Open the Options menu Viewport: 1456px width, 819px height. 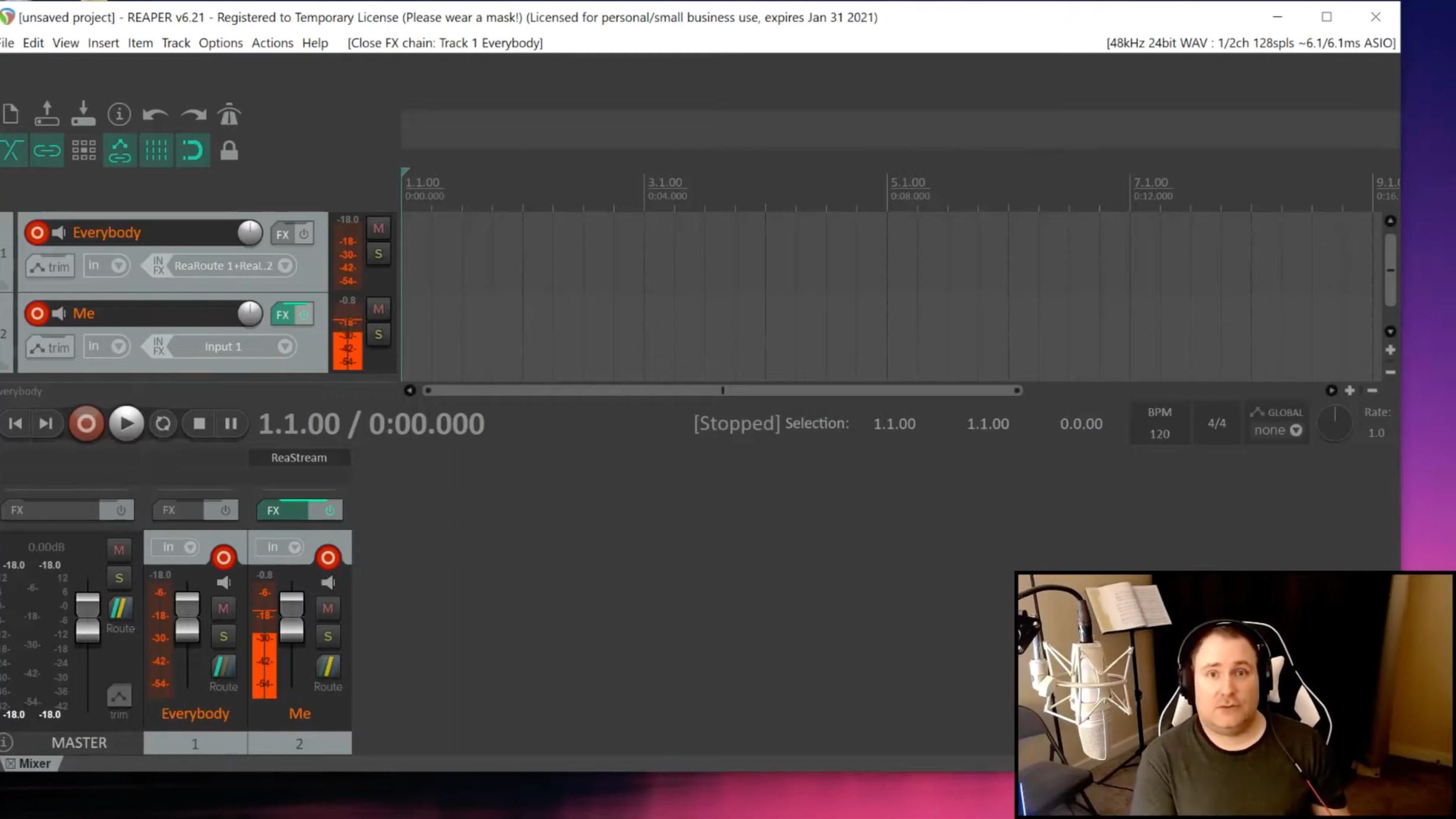220,43
